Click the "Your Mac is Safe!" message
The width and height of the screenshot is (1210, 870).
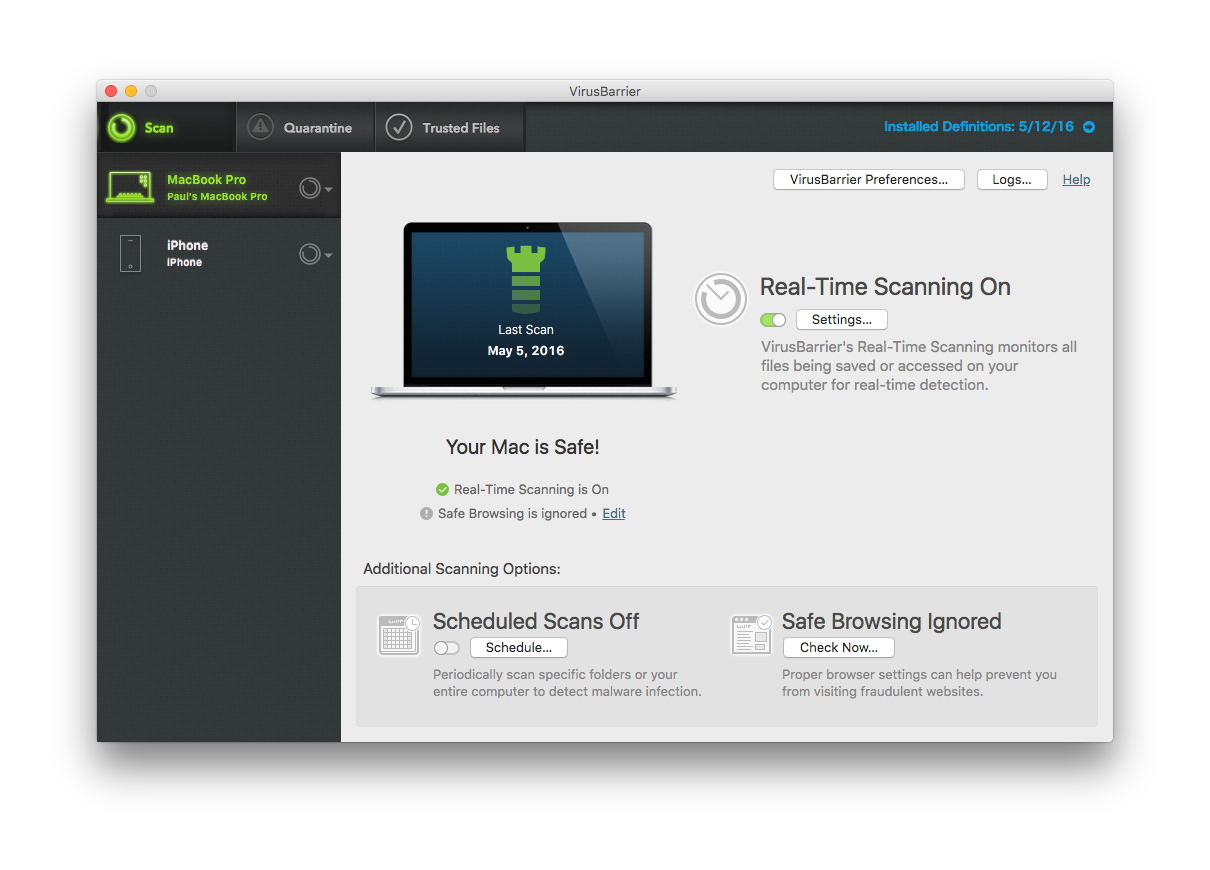tap(523, 447)
